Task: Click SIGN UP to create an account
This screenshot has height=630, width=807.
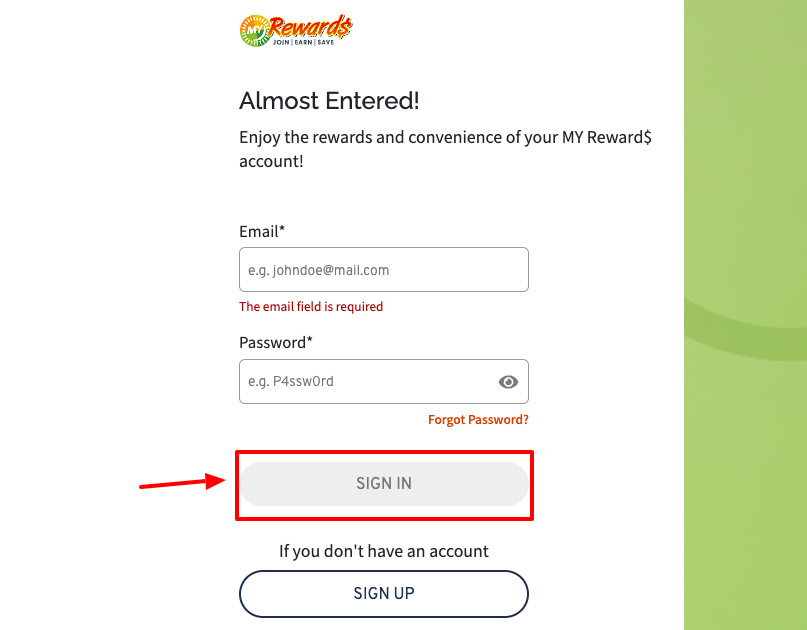Action: pyautogui.click(x=383, y=593)
